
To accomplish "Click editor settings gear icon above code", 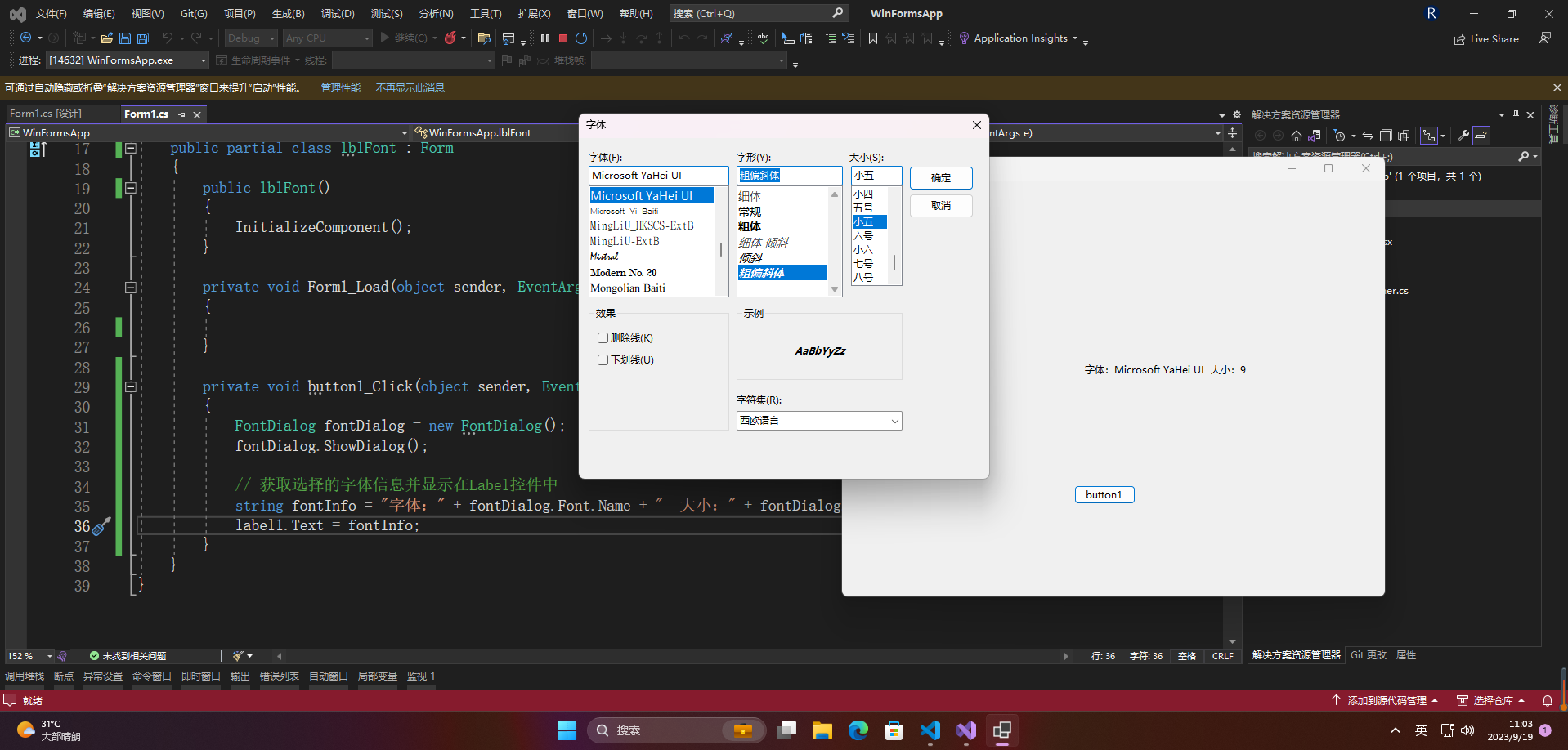I will tap(1237, 115).
